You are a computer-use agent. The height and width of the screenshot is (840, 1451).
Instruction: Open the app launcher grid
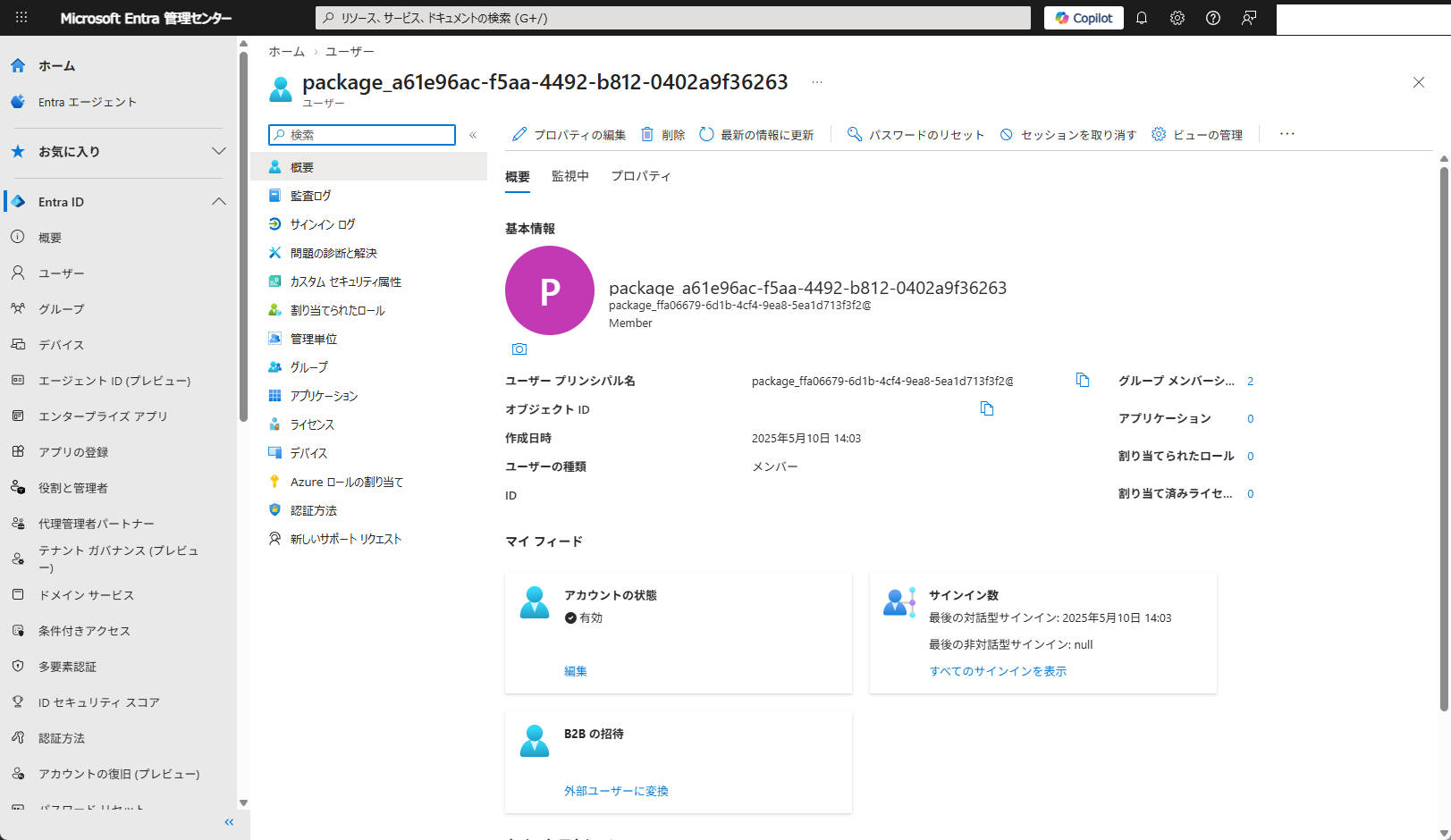20,18
